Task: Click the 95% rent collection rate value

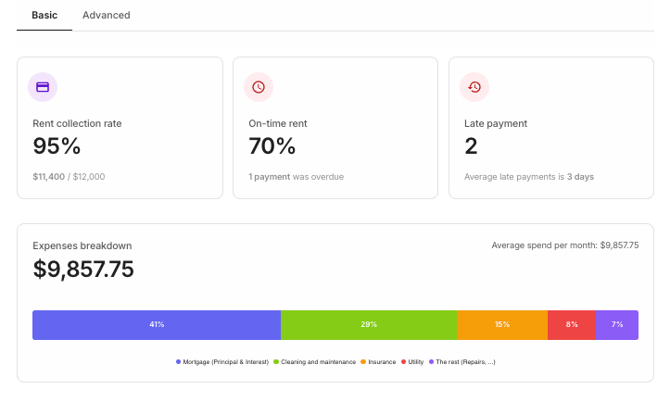Action: (x=57, y=146)
